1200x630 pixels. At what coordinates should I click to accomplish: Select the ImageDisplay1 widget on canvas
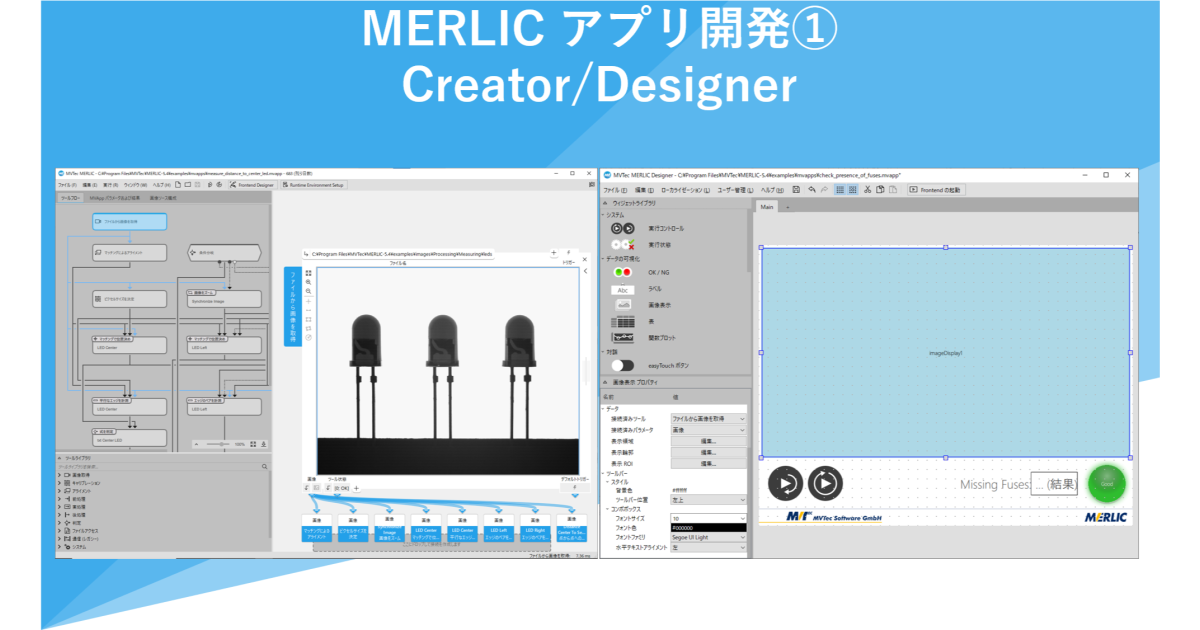click(x=945, y=353)
